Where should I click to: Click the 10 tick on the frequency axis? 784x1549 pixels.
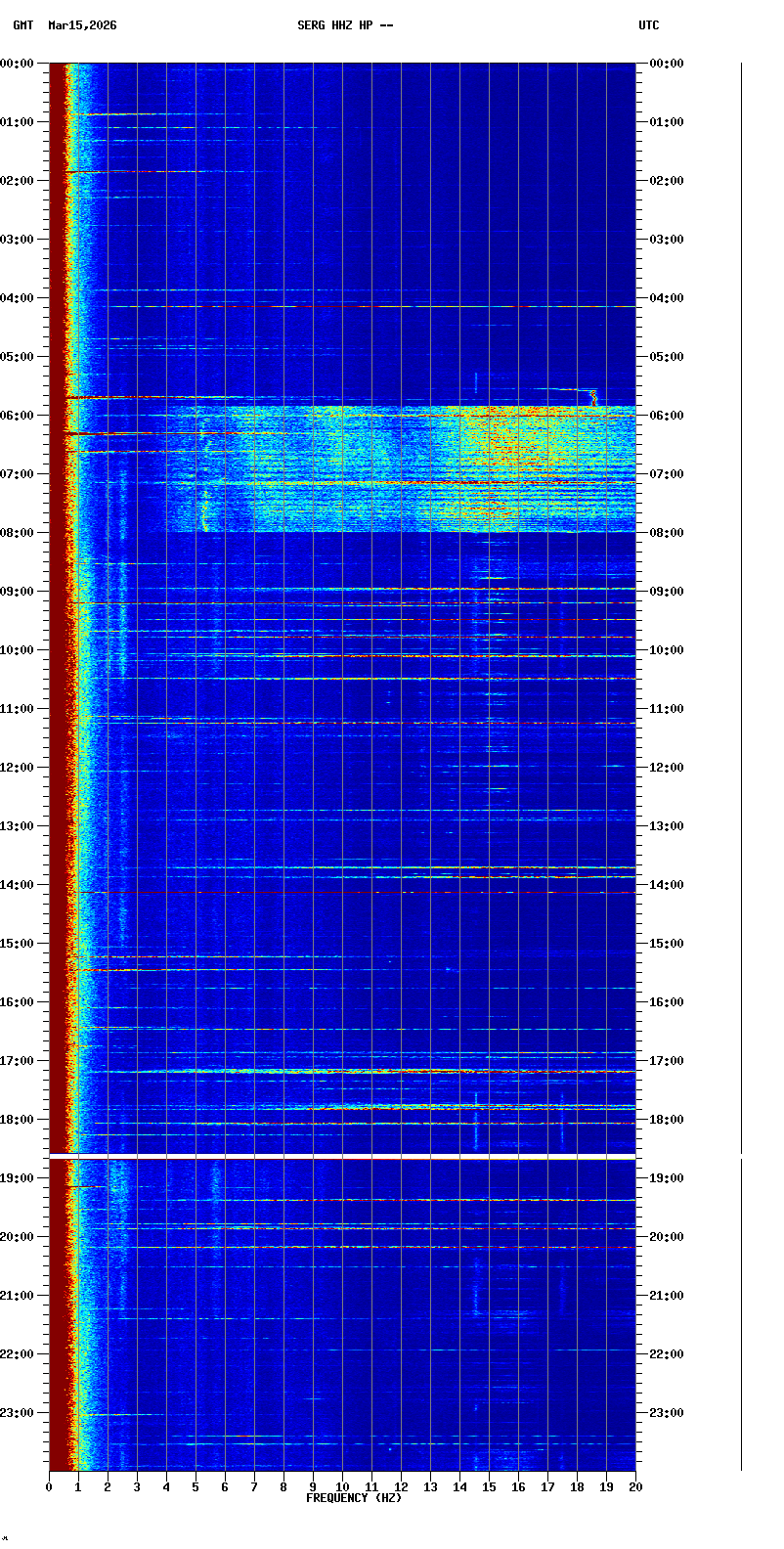point(342,1486)
